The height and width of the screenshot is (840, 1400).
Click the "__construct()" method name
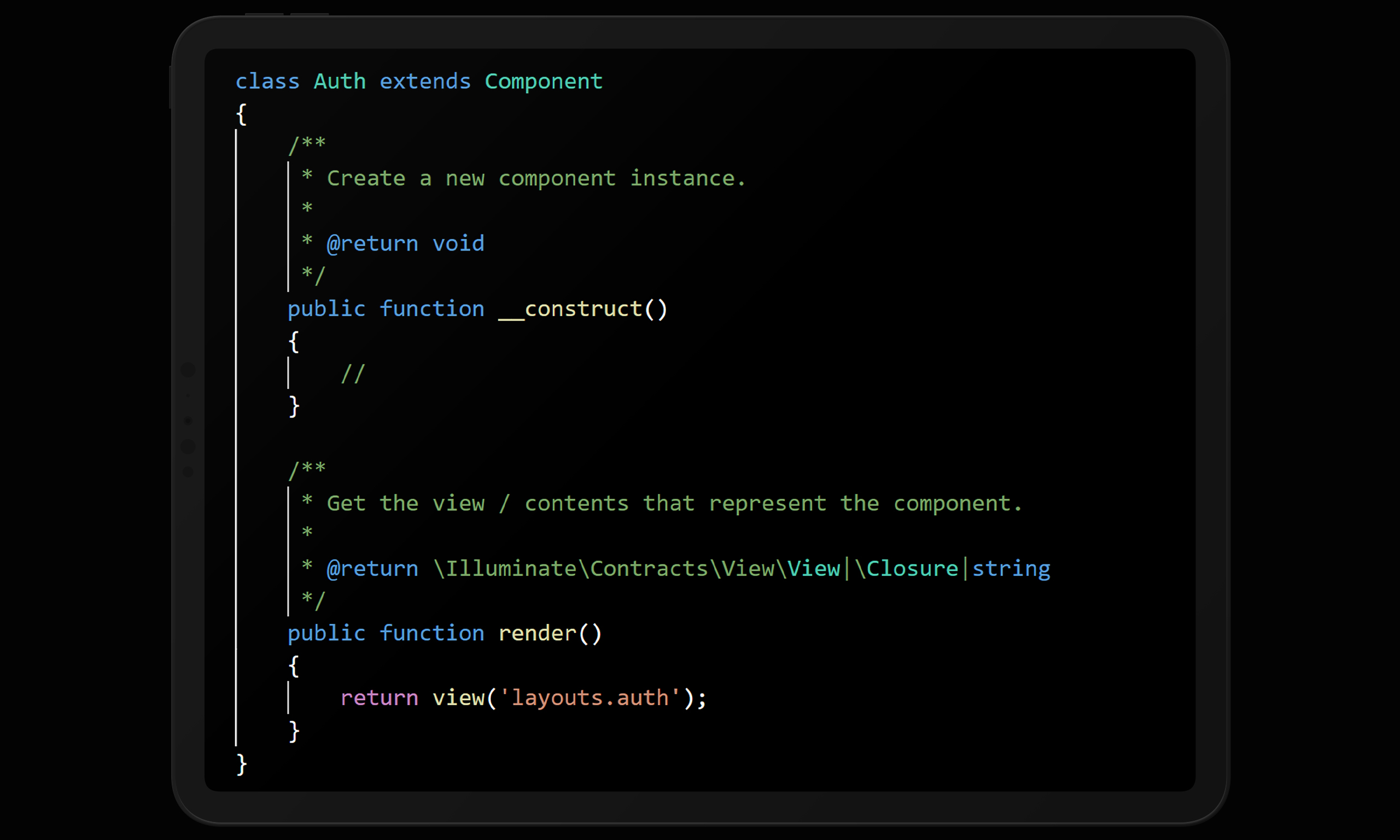[583, 309]
